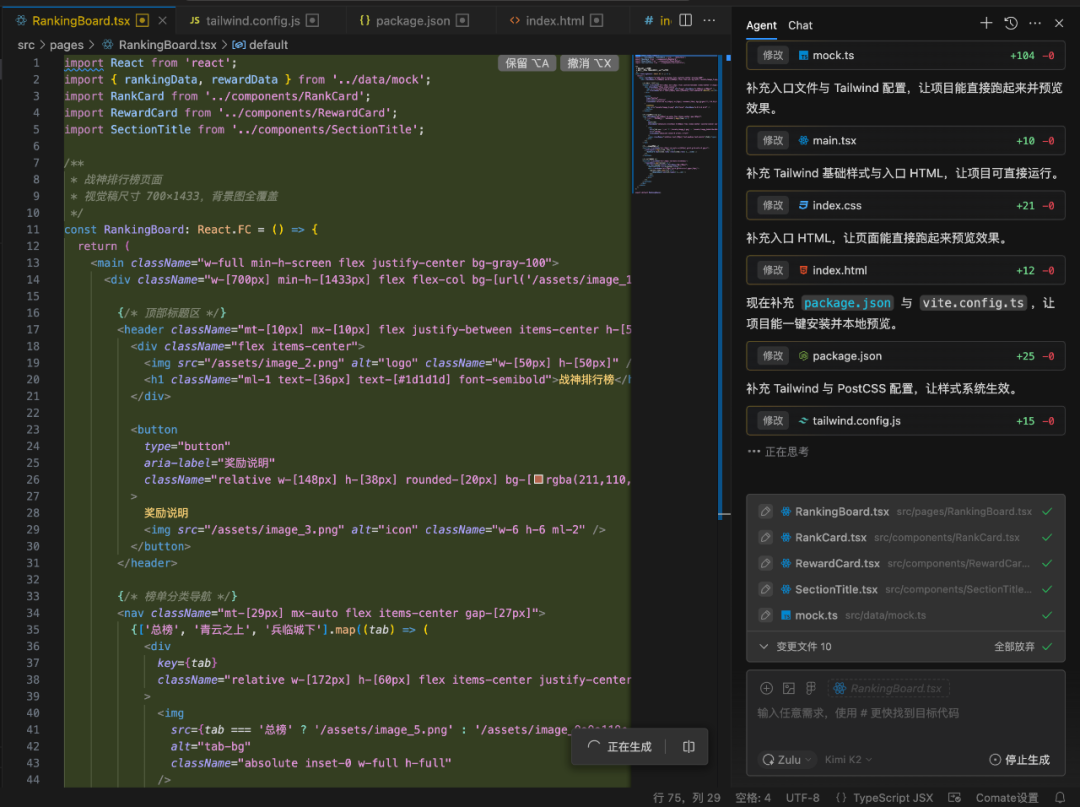Screen dimensions: 1080x807
Task: Switch to the Chat tab
Action: tap(800, 25)
